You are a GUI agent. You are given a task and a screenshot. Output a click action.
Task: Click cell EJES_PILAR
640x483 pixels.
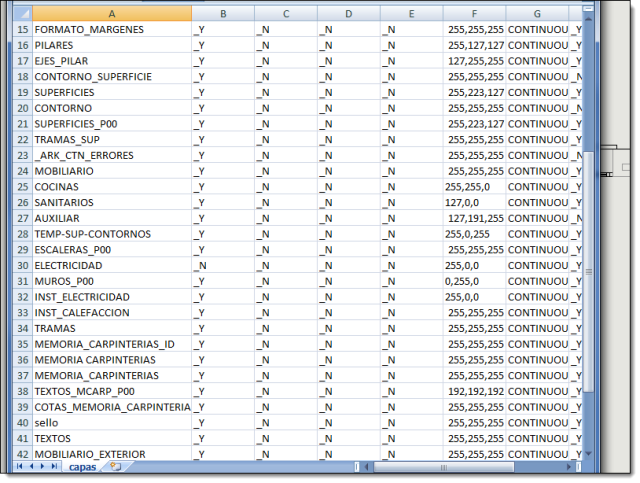pyautogui.click(x=112, y=61)
